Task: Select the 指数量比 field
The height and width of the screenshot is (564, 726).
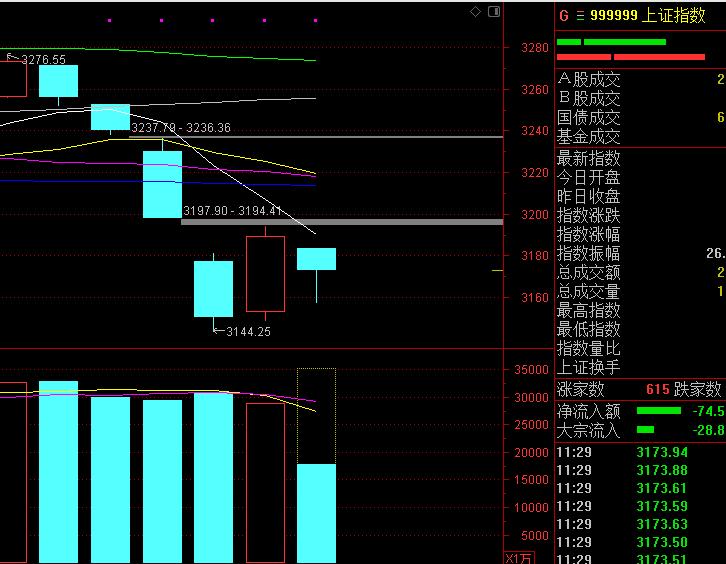Action: [x=640, y=348]
